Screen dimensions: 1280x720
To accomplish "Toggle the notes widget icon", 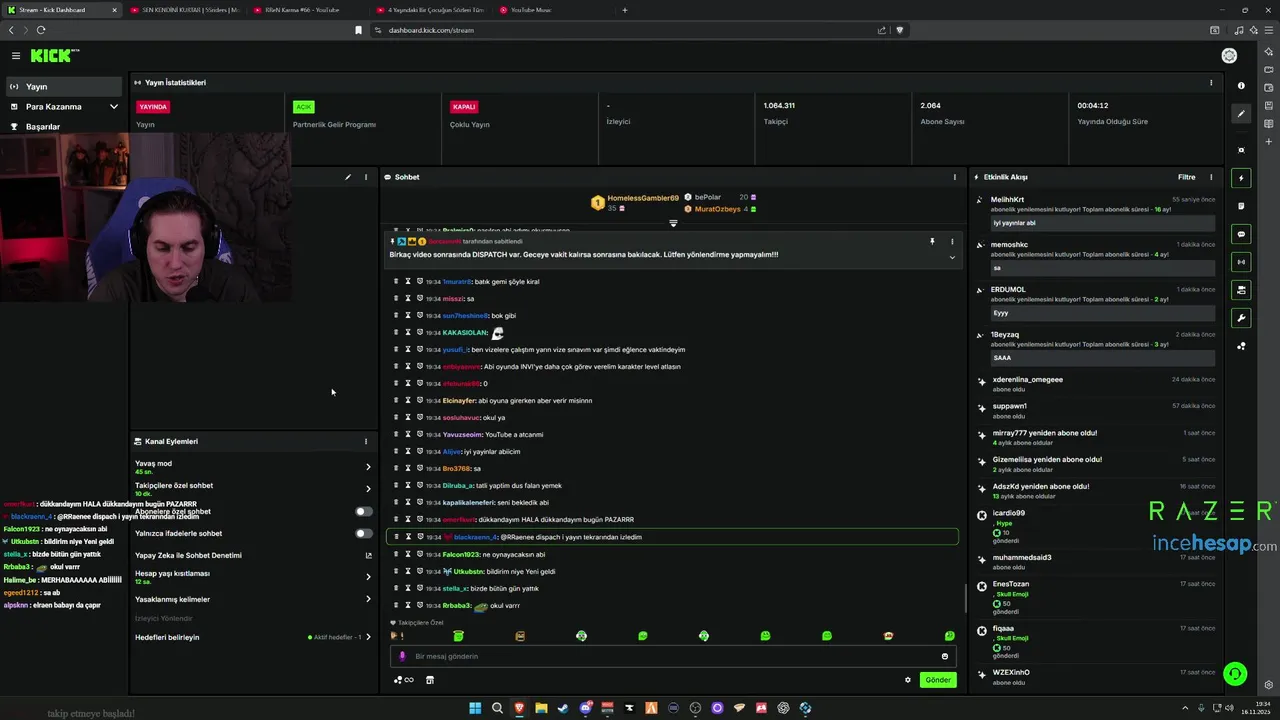I will (x=1241, y=206).
